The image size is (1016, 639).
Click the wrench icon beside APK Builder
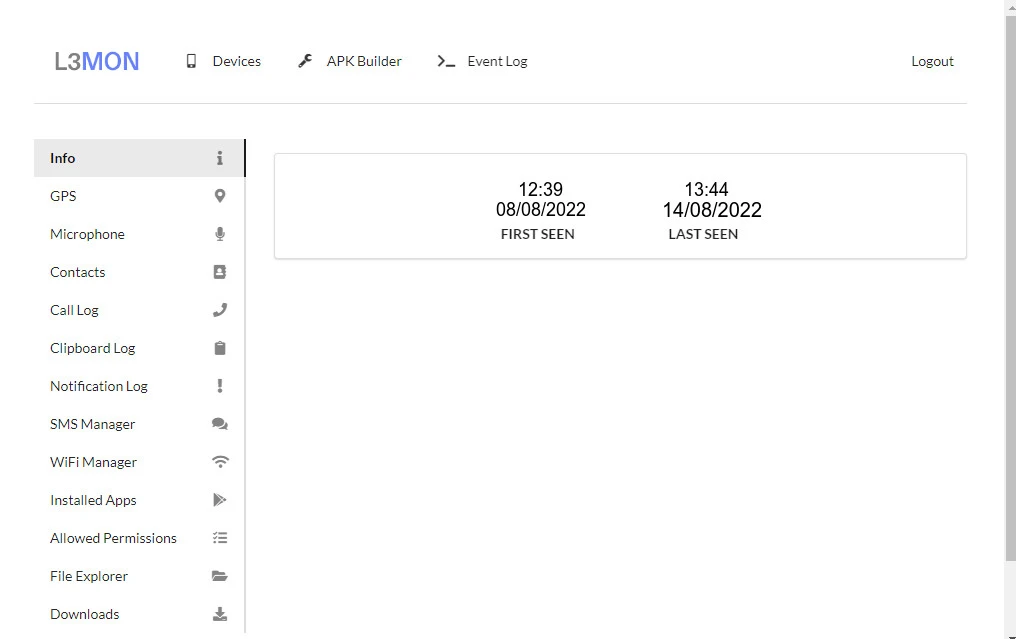pos(305,61)
